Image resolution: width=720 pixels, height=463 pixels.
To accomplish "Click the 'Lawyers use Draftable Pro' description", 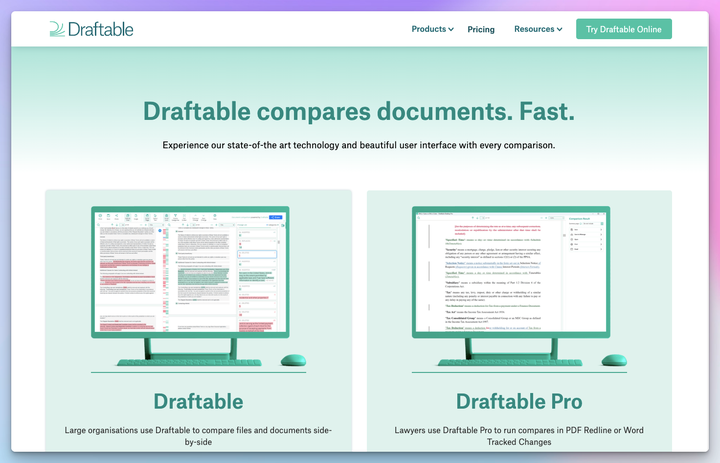I will [519, 436].
